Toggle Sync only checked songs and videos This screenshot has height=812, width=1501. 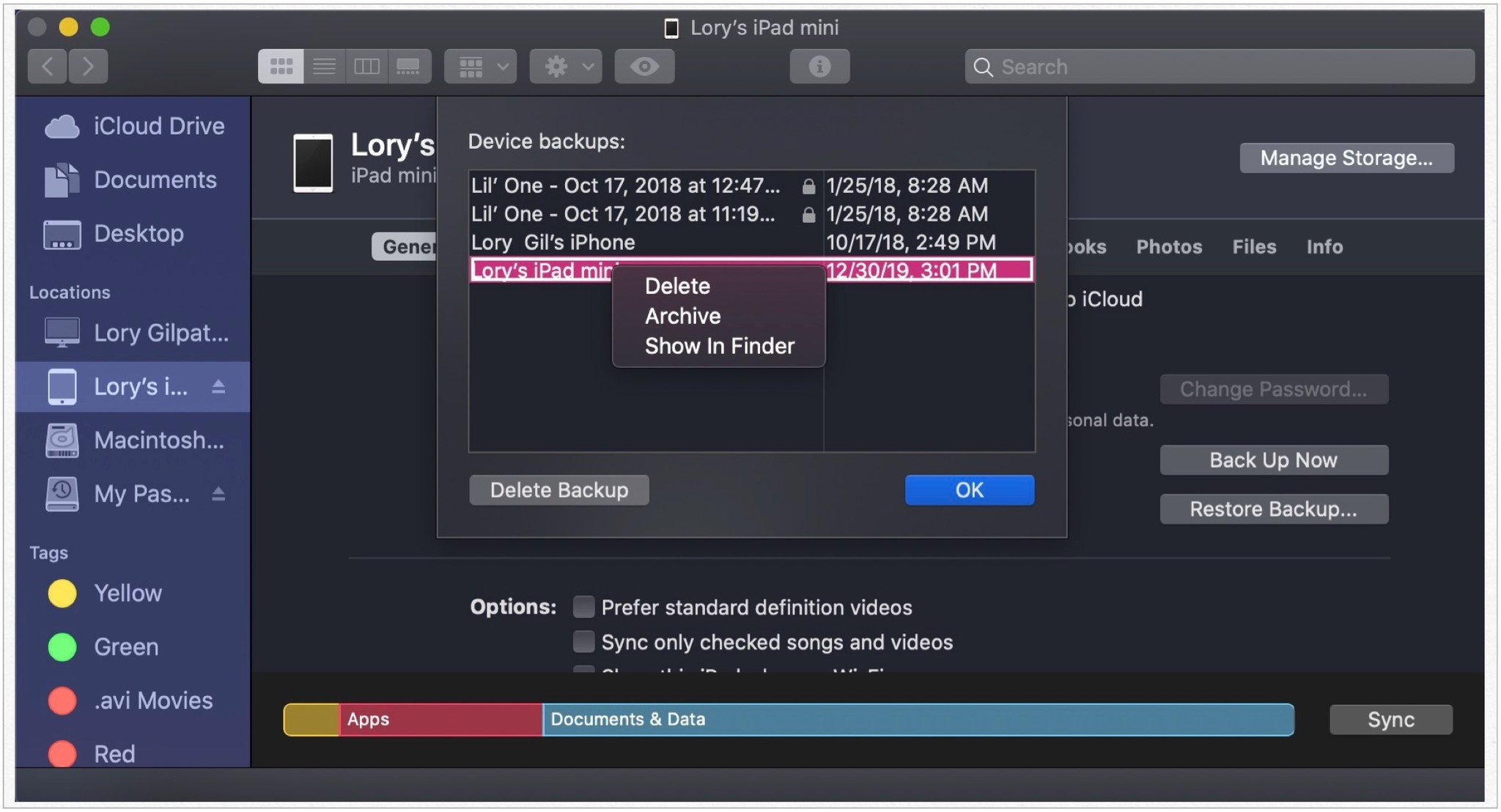[x=583, y=641]
